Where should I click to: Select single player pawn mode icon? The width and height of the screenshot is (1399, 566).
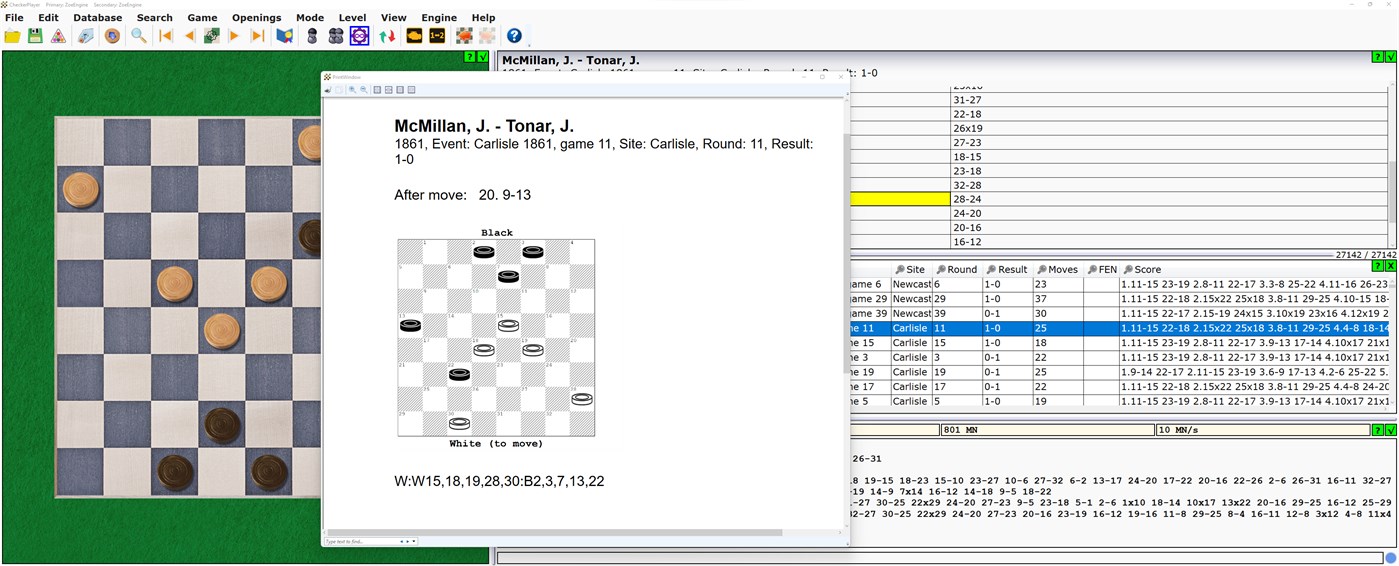click(x=312, y=36)
